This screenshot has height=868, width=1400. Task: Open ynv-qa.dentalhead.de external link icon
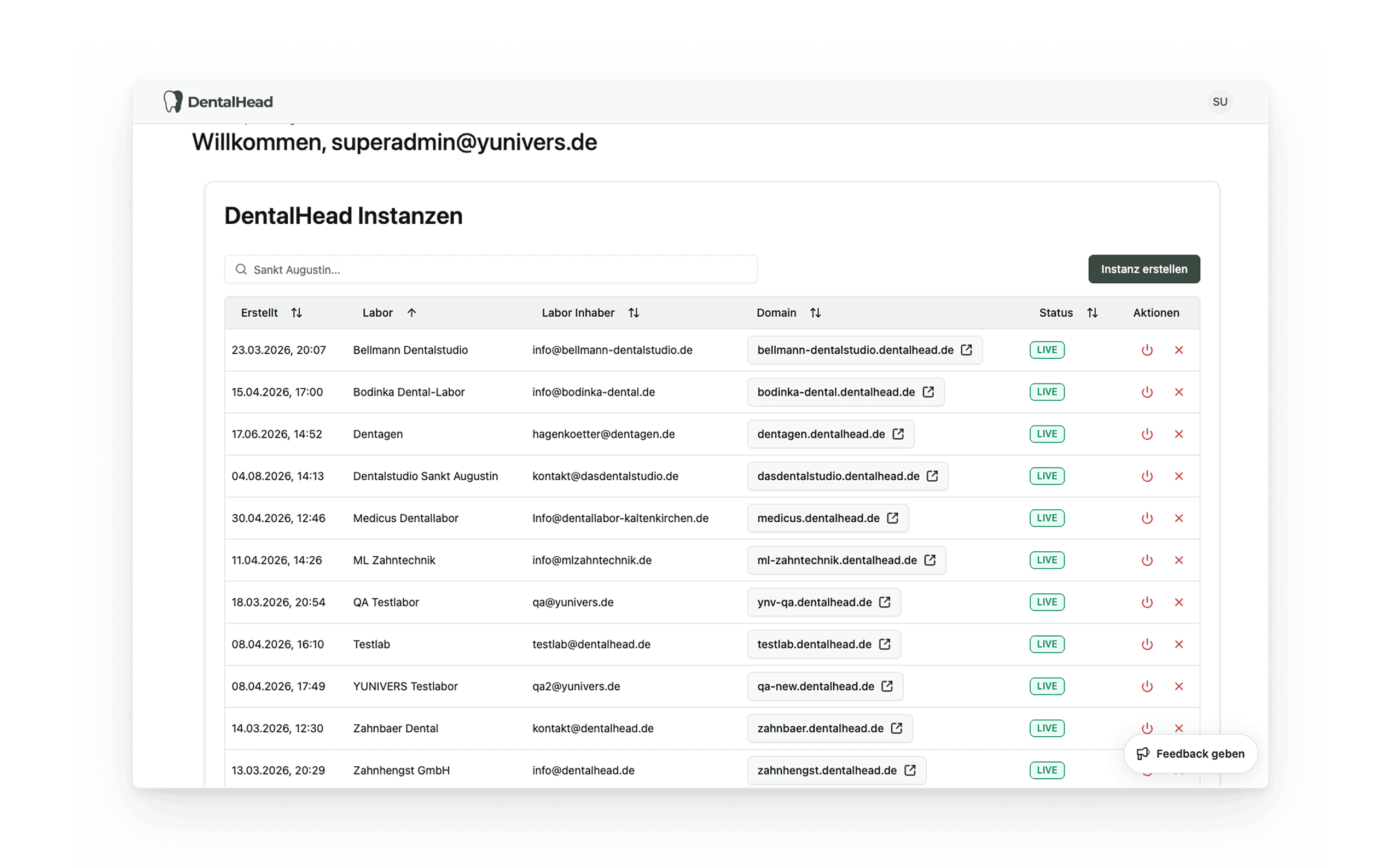(884, 601)
